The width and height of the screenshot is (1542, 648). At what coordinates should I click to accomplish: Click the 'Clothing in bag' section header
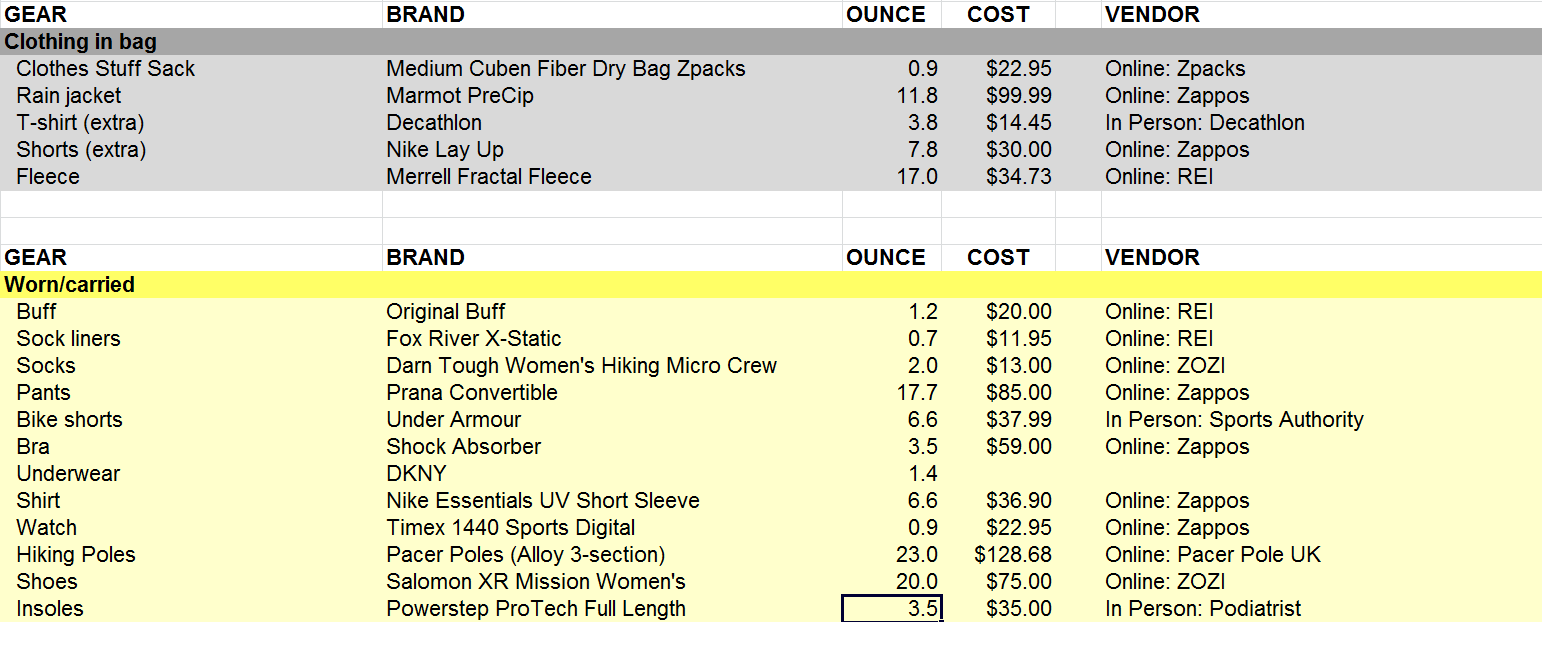[x=80, y=42]
